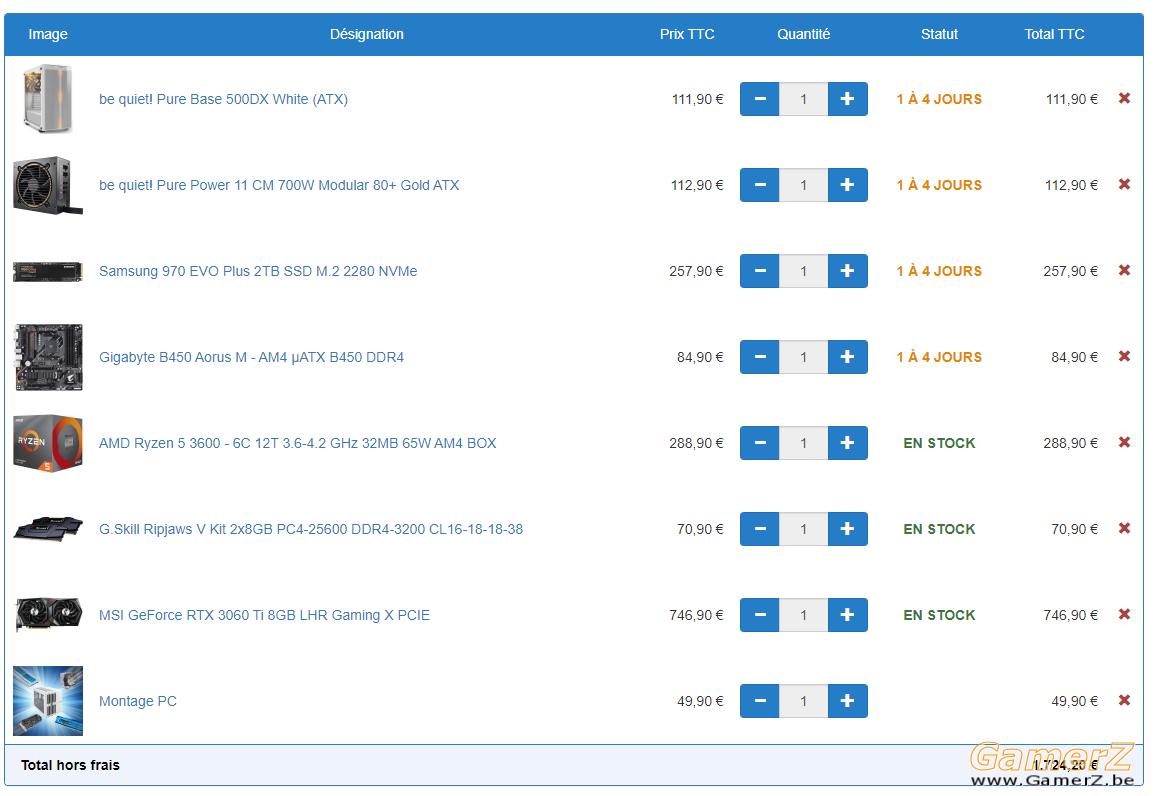Reduce Samsung 970 EVO Plus quantity

click(760, 271)
